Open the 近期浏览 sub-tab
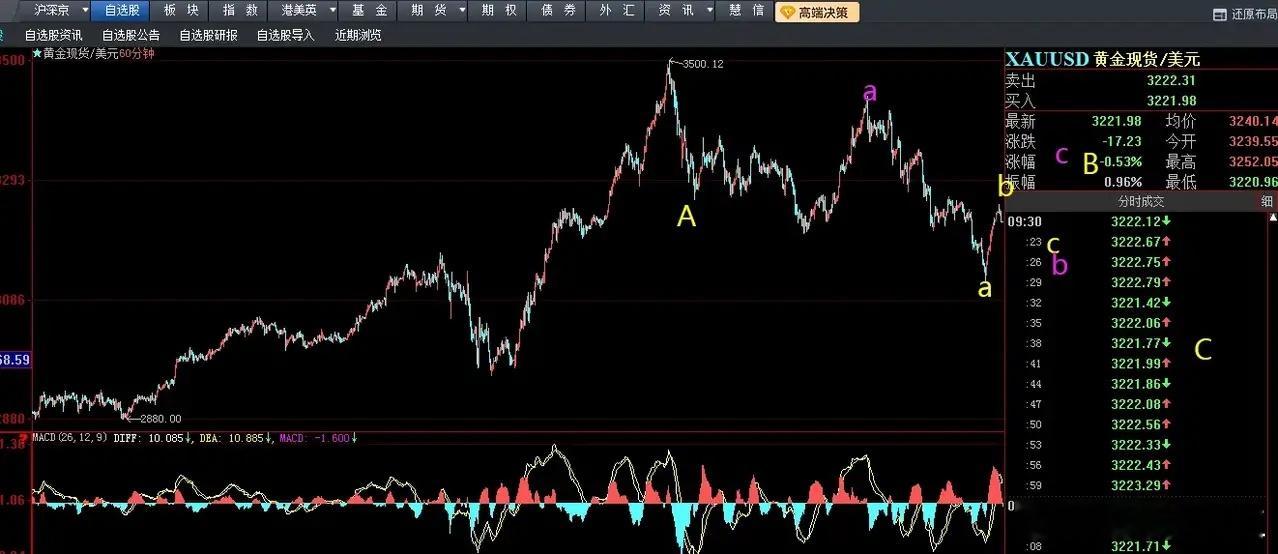 [358, 35]
